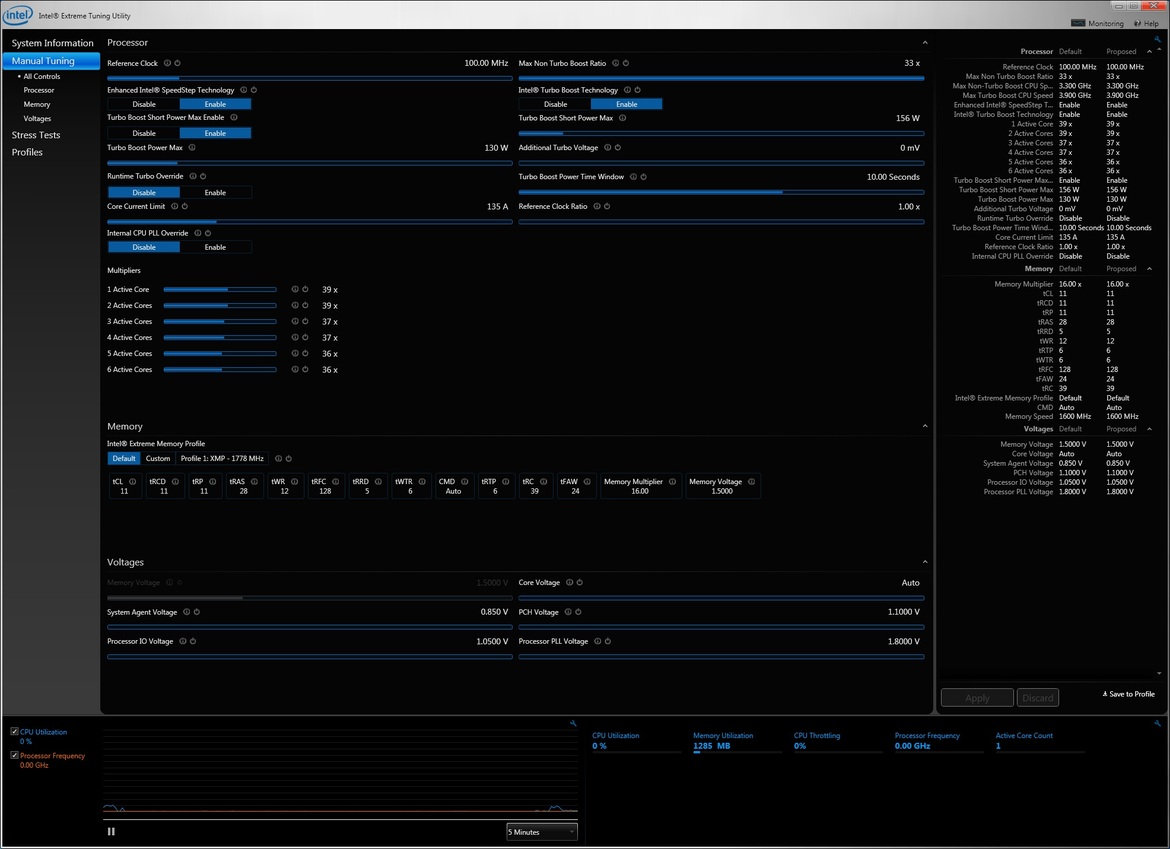1170x849 pixels.
Task: Click info icon next to Core Voltage
Action: 569,583
